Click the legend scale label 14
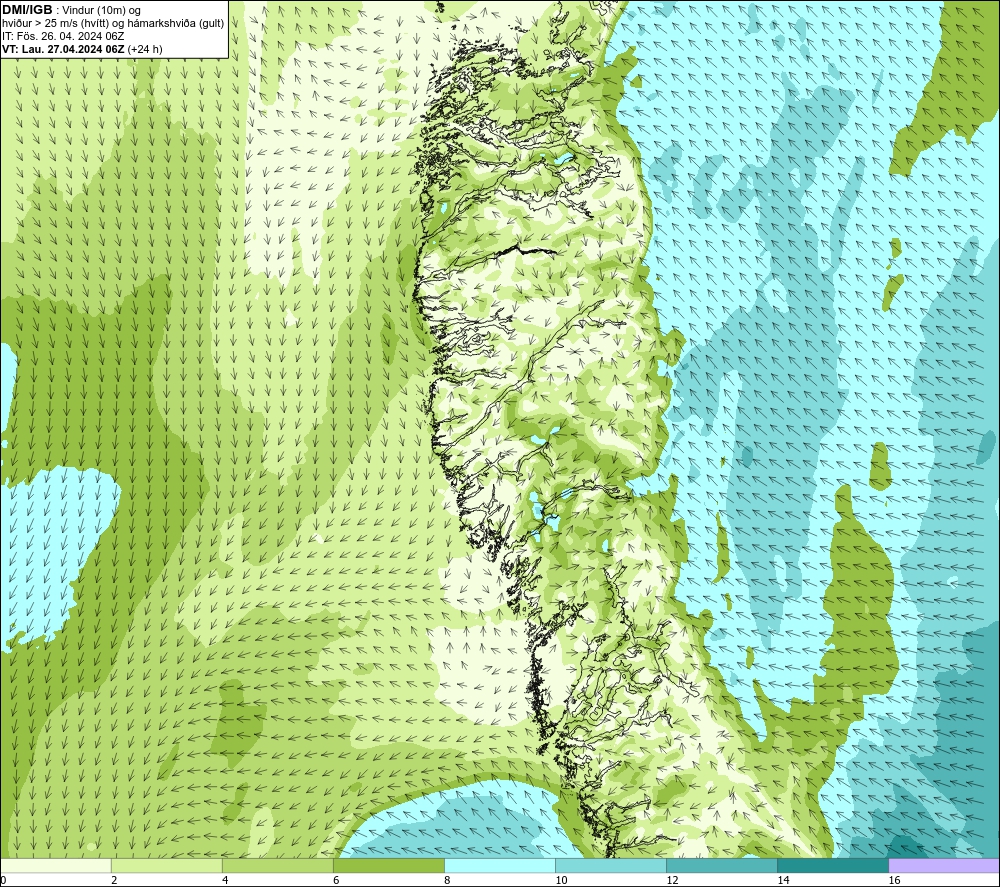1000x887 pixels. (783, 880)
